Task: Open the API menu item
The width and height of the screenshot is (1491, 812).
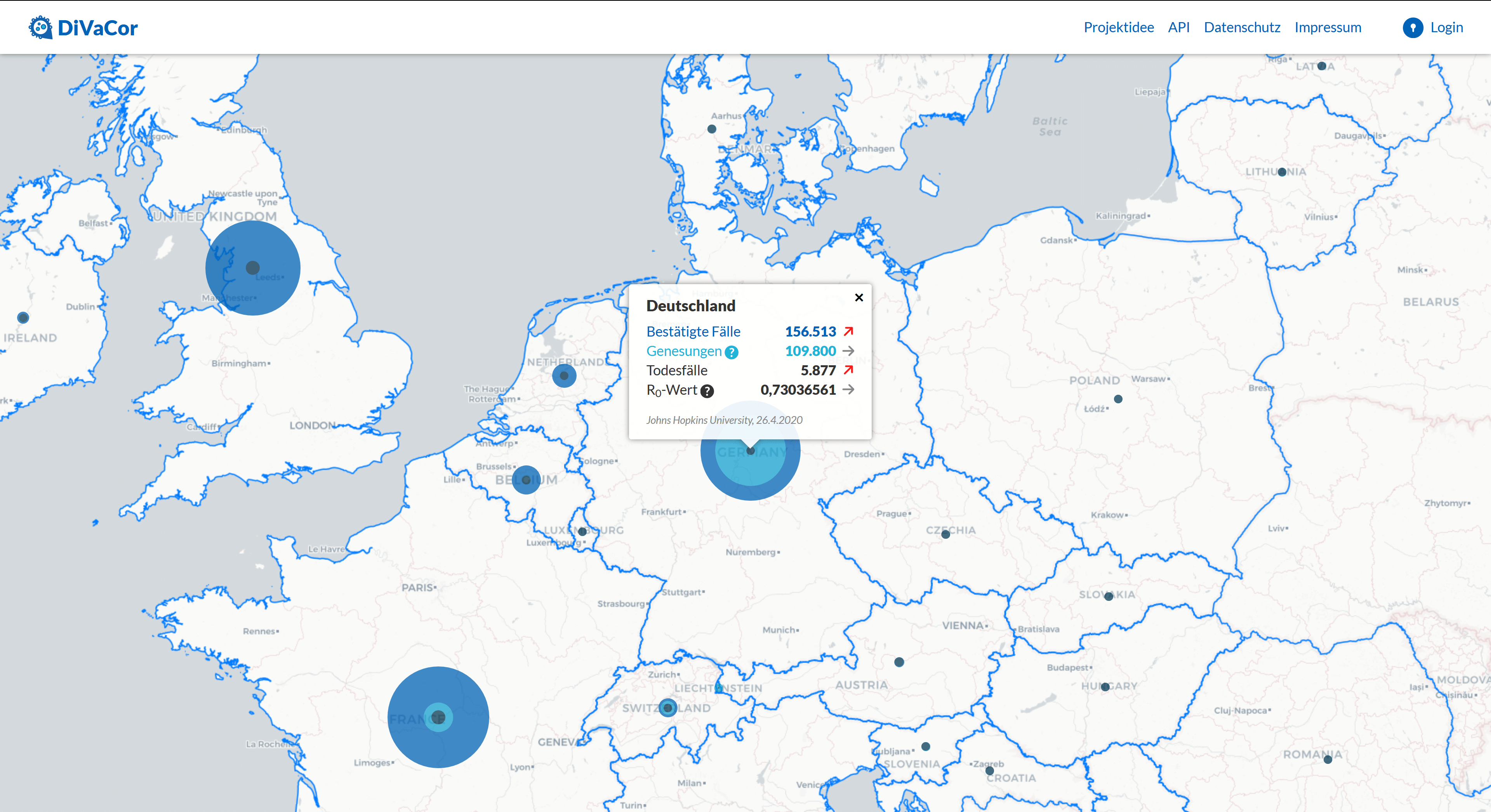Action: coord(1178,28)
